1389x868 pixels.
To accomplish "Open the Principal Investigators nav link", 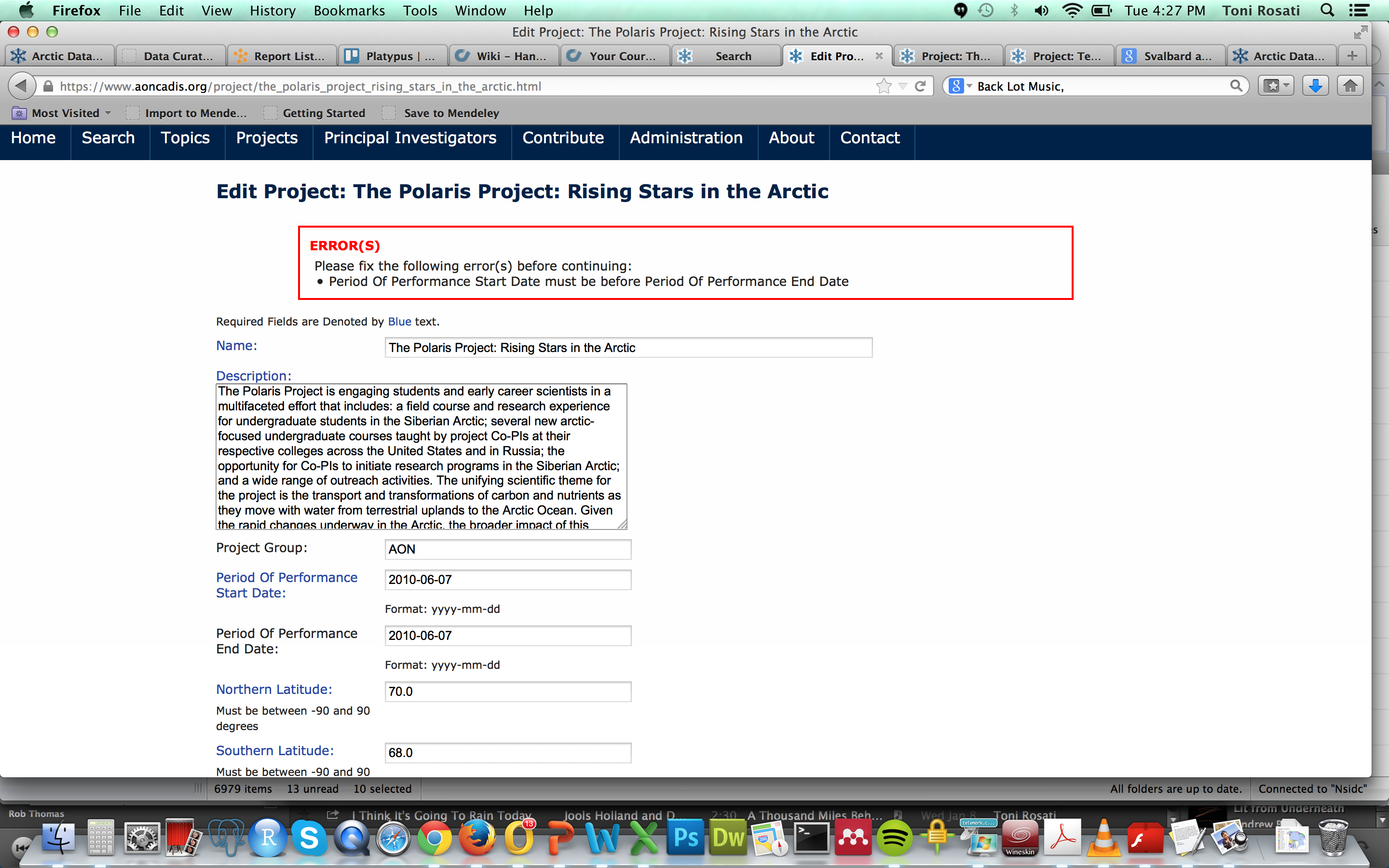I will (x=410, y=138).
